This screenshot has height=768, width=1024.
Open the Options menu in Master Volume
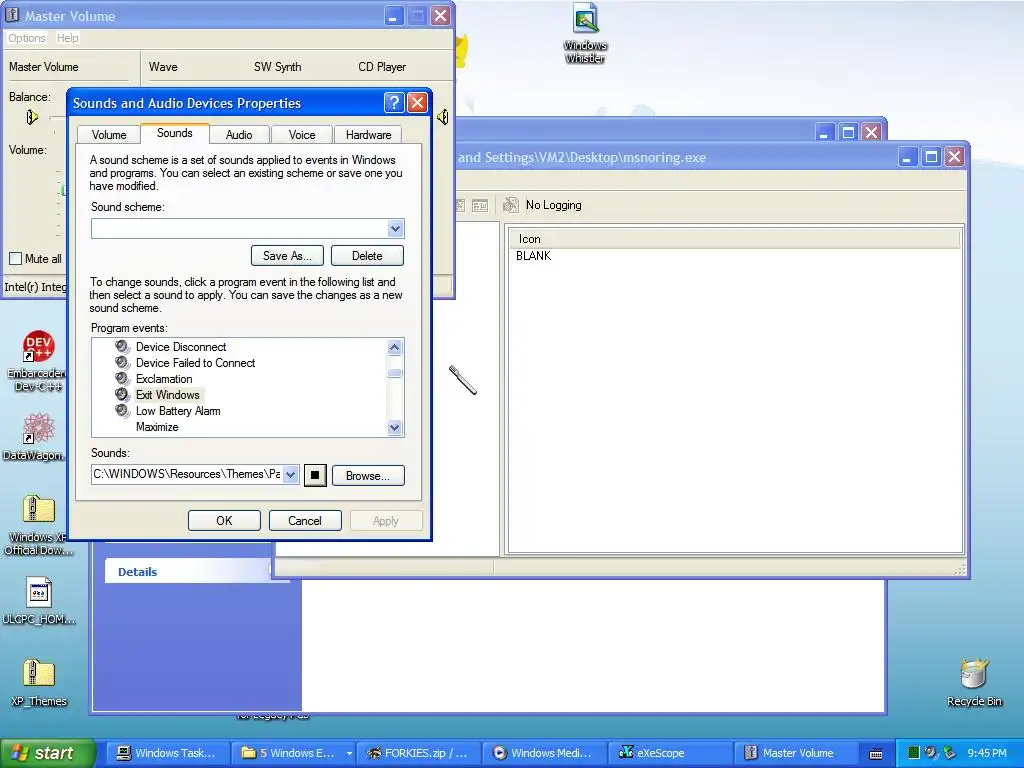pos(27,38)
